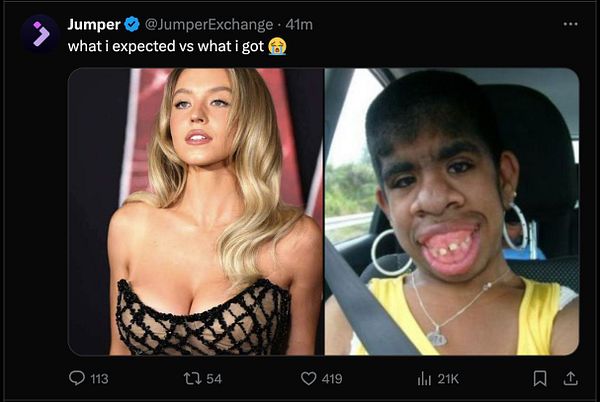Open the three-dot more options menu

pos(570,24)
